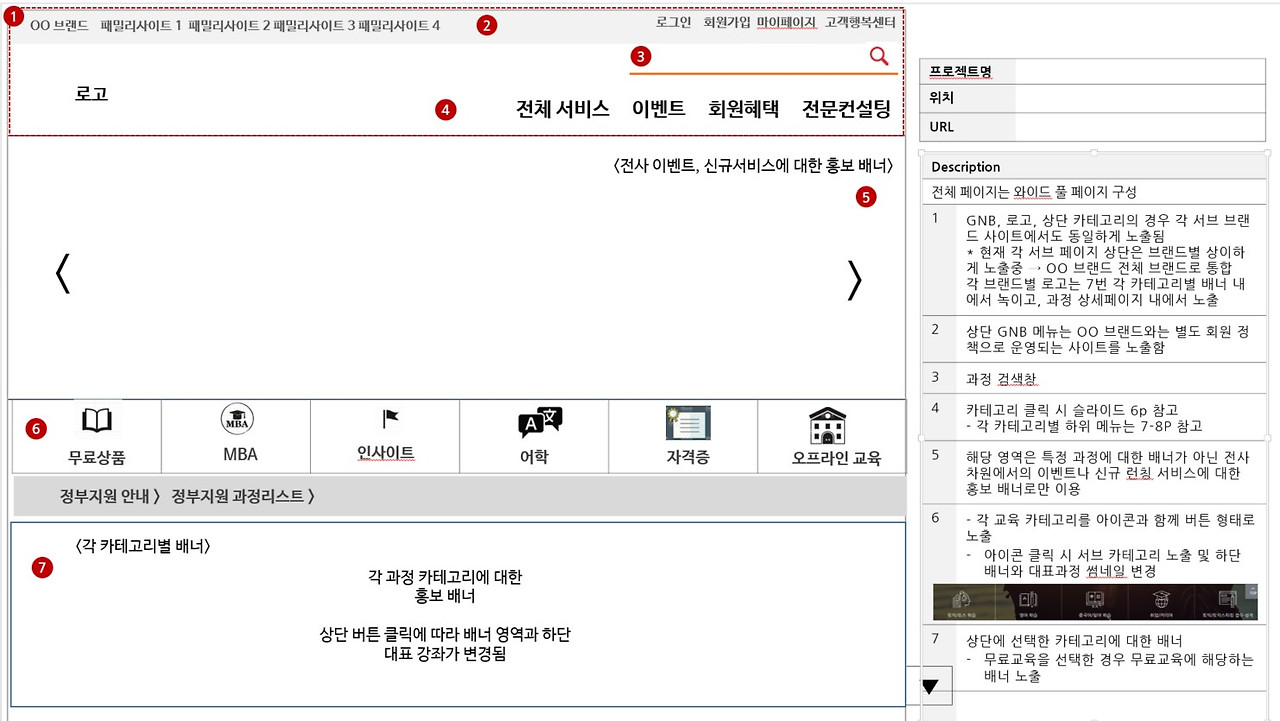1280x721 pixels.
Task: Go to previous banner with left arrow
Action: (x=62, y=274)
